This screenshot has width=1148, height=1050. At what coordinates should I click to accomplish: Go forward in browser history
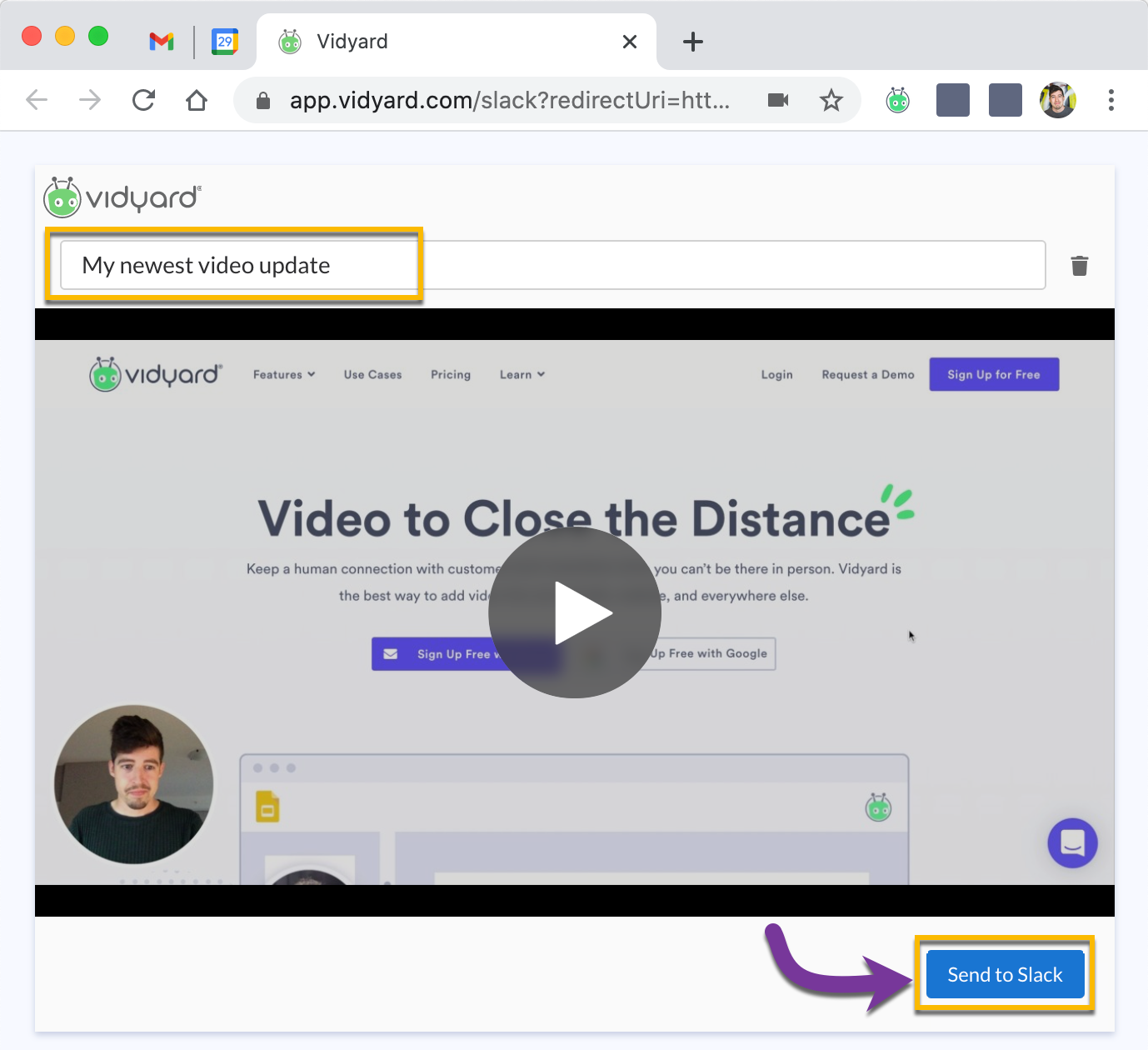click(90, 101)
